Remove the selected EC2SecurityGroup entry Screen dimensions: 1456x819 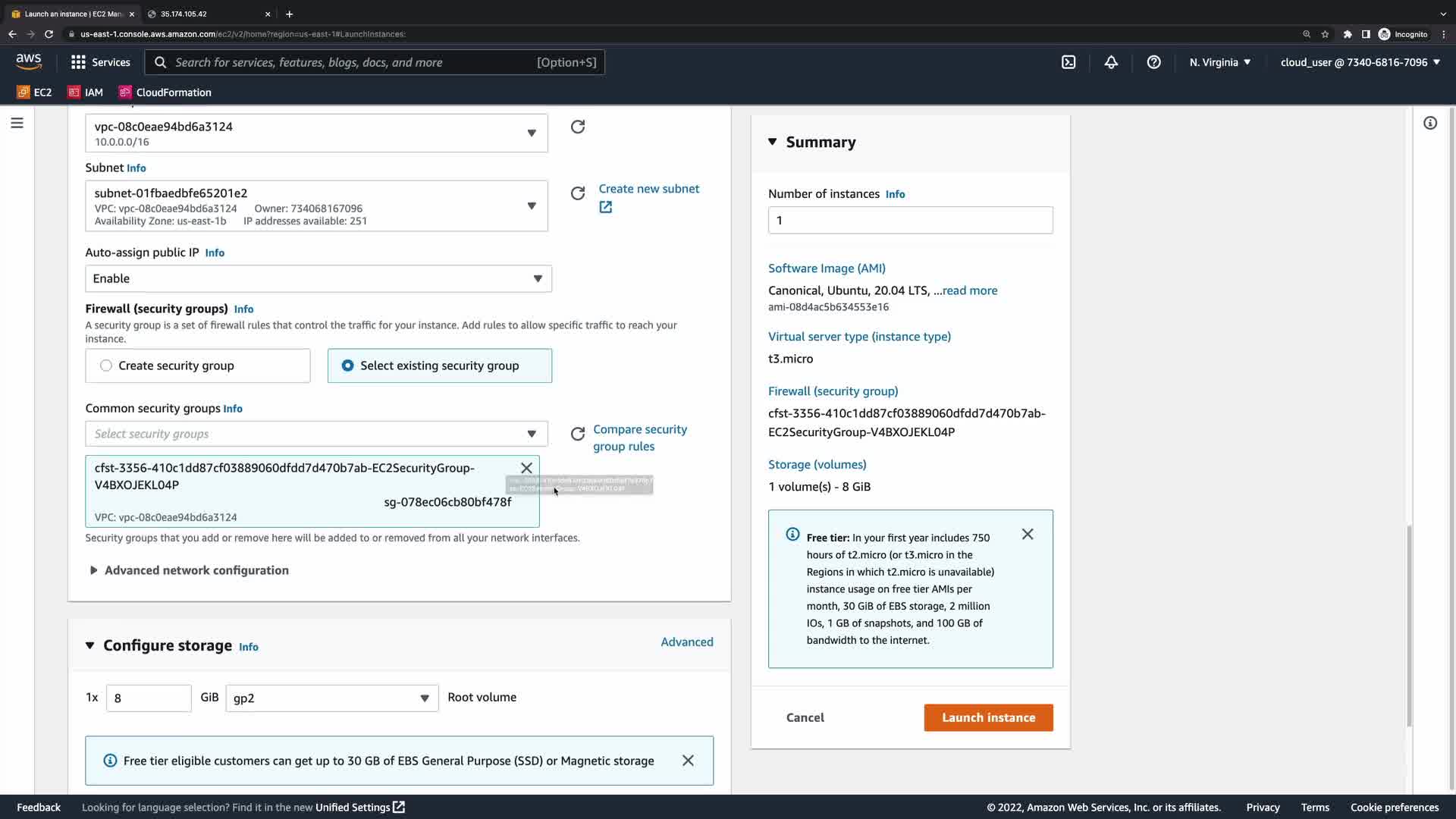526,468
